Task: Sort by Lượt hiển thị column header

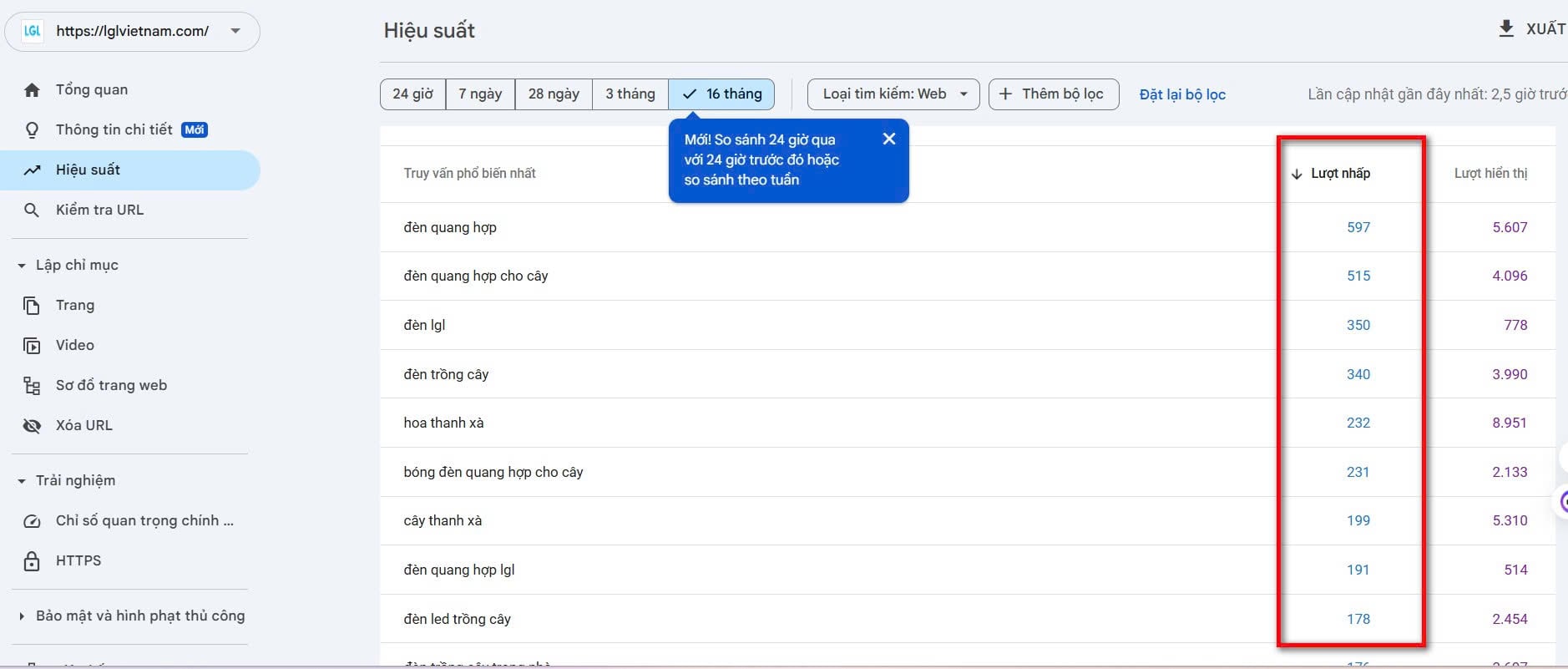Action: [x=1490, y=173]
